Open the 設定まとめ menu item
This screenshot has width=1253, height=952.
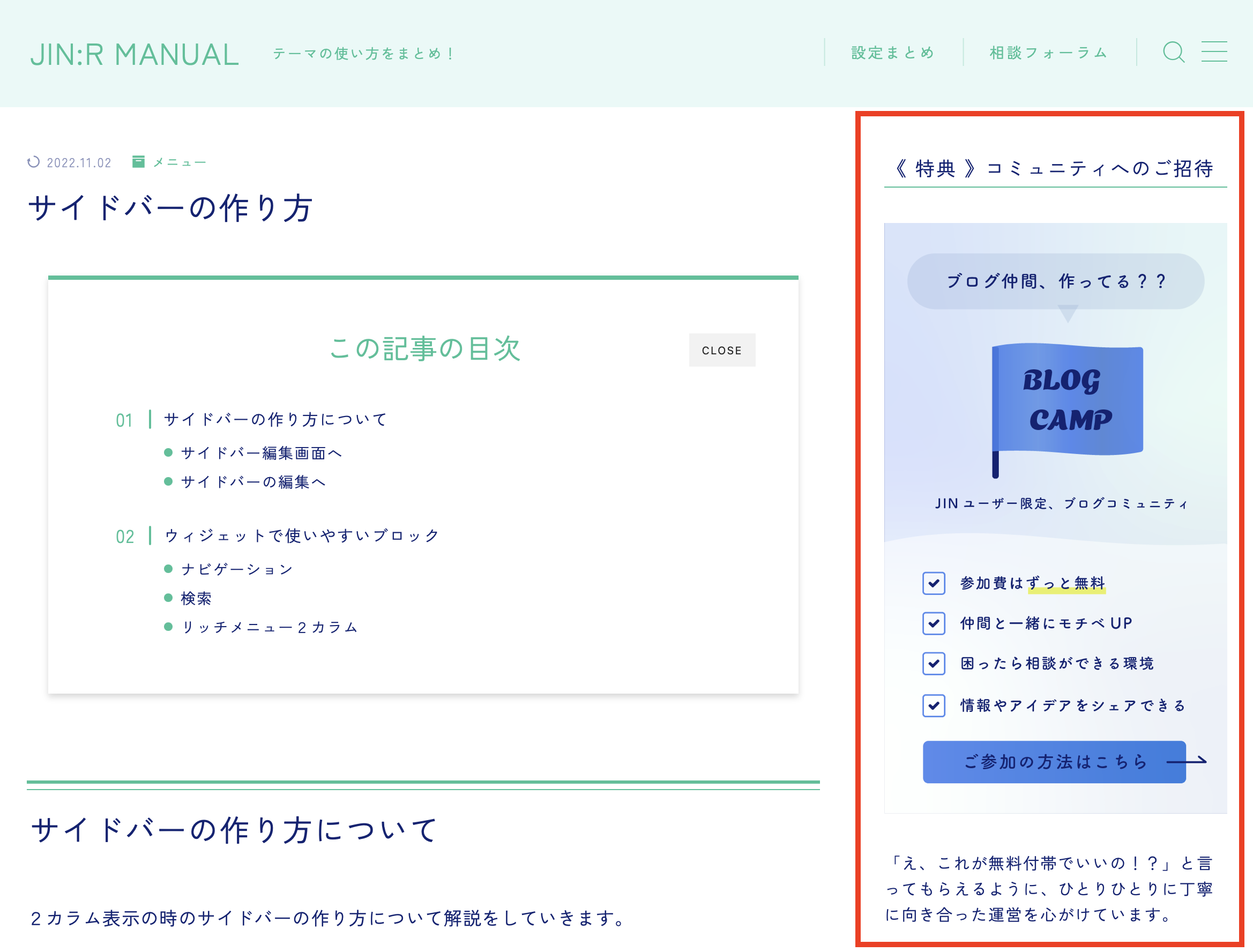[892, 51]
